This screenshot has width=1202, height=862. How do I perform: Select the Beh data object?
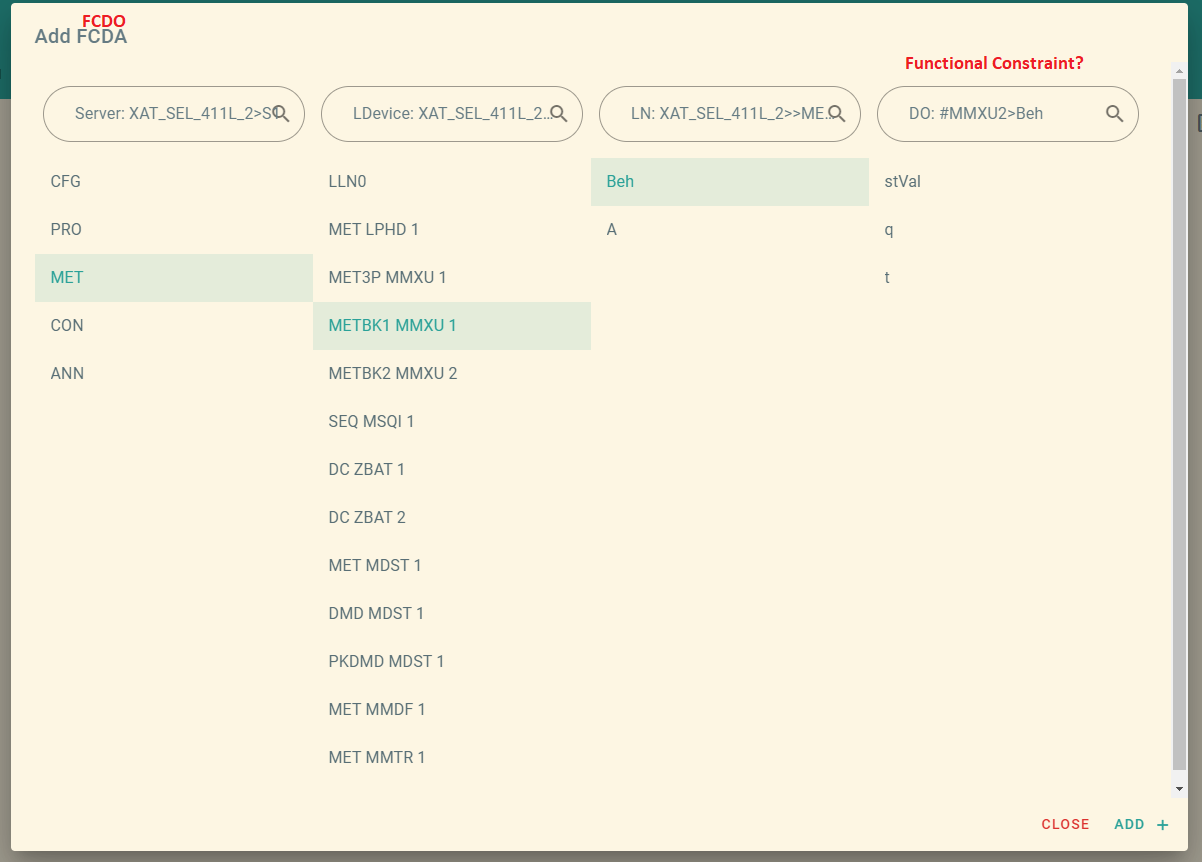pyautogui.click(x=730, y=182)
